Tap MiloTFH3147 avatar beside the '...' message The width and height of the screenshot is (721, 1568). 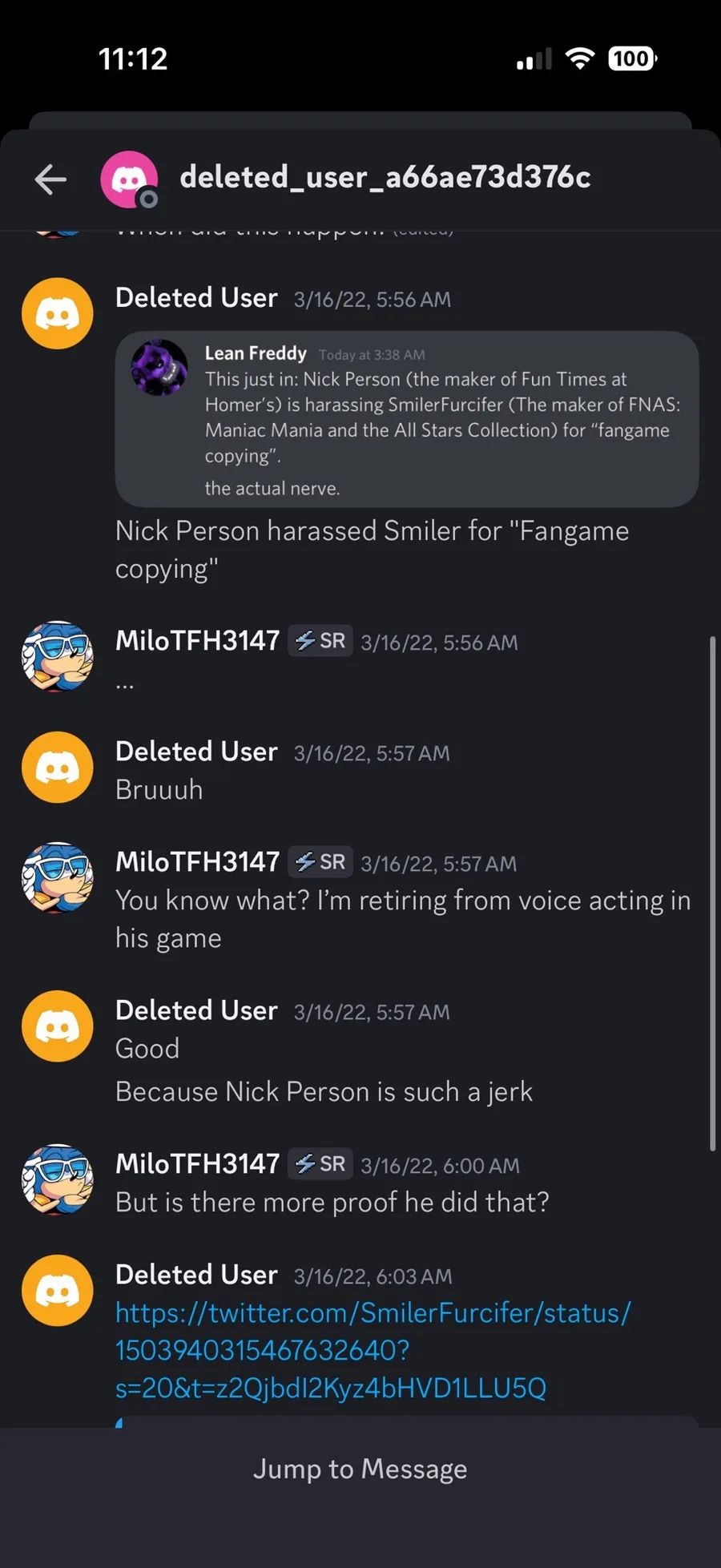tap(58, 656)
